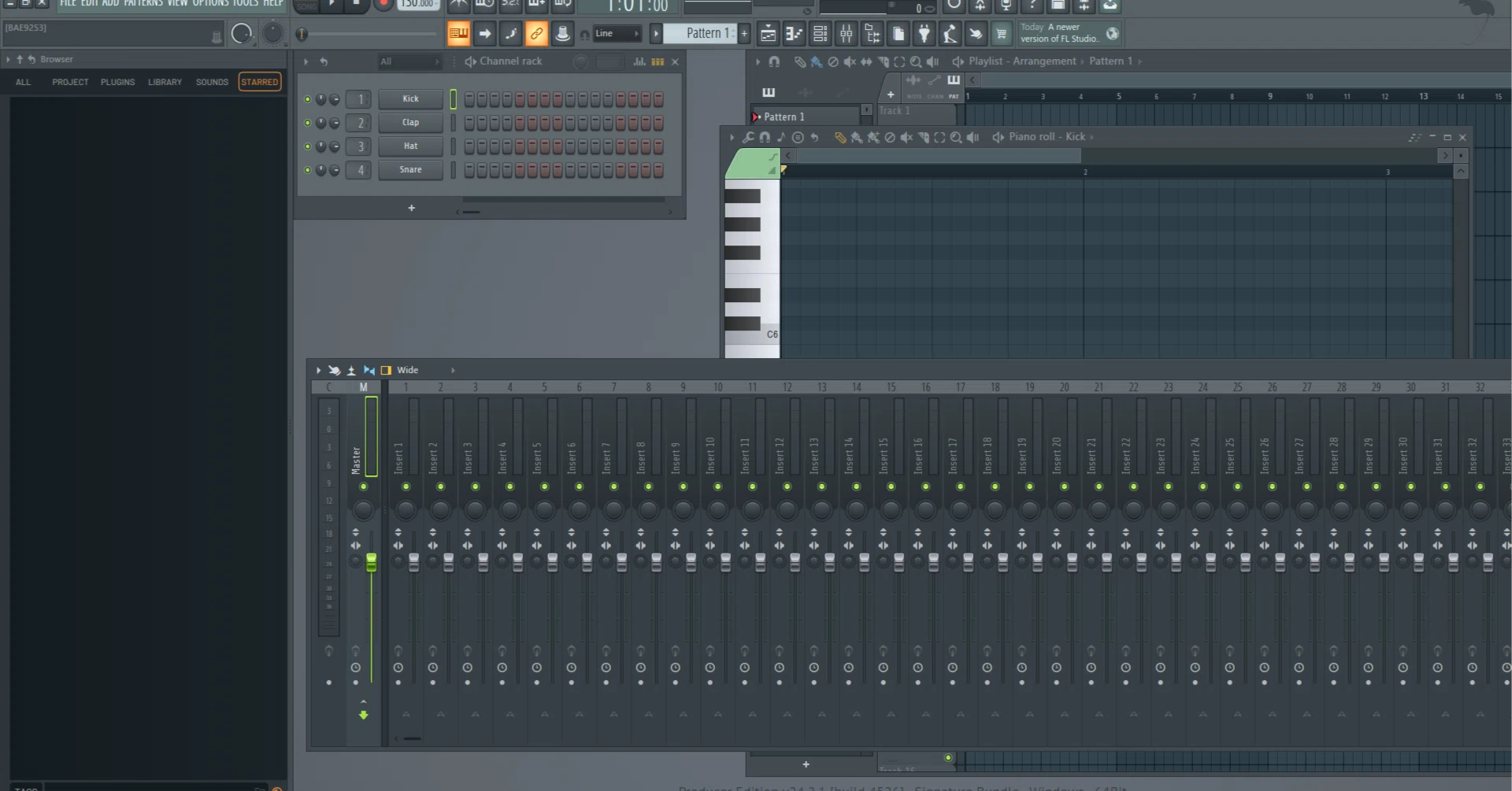
Task: Select the Playlist draw pencil tool
Action: click(799, 61)
